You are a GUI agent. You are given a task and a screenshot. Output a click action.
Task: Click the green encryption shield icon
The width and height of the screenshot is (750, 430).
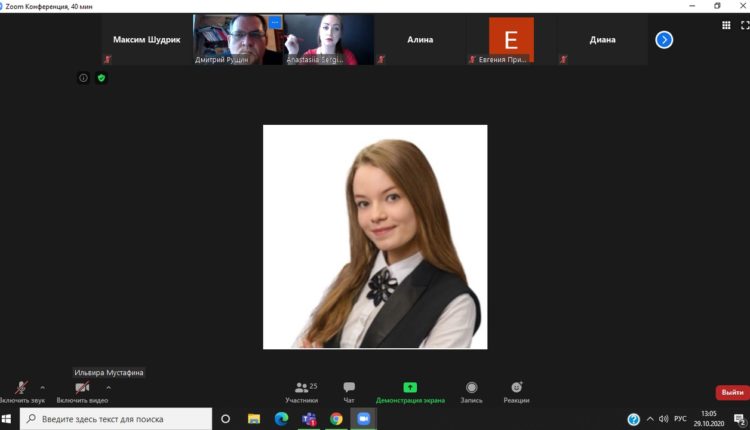[101, 78]
